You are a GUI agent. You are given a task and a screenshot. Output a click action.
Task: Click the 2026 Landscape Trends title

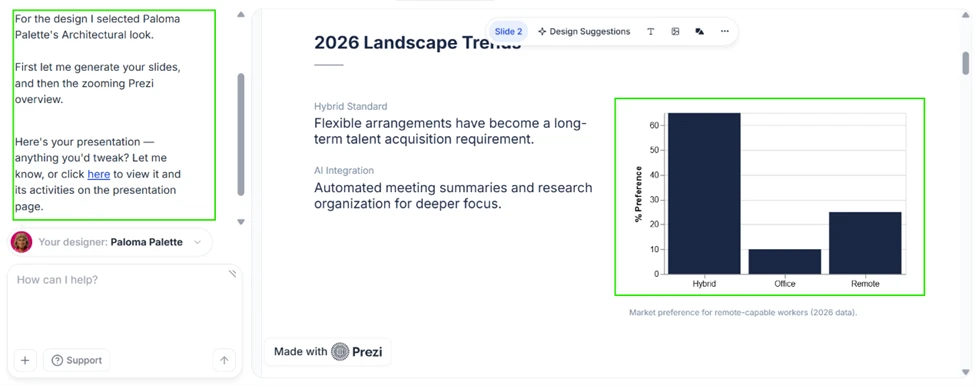tap(417, 43)
